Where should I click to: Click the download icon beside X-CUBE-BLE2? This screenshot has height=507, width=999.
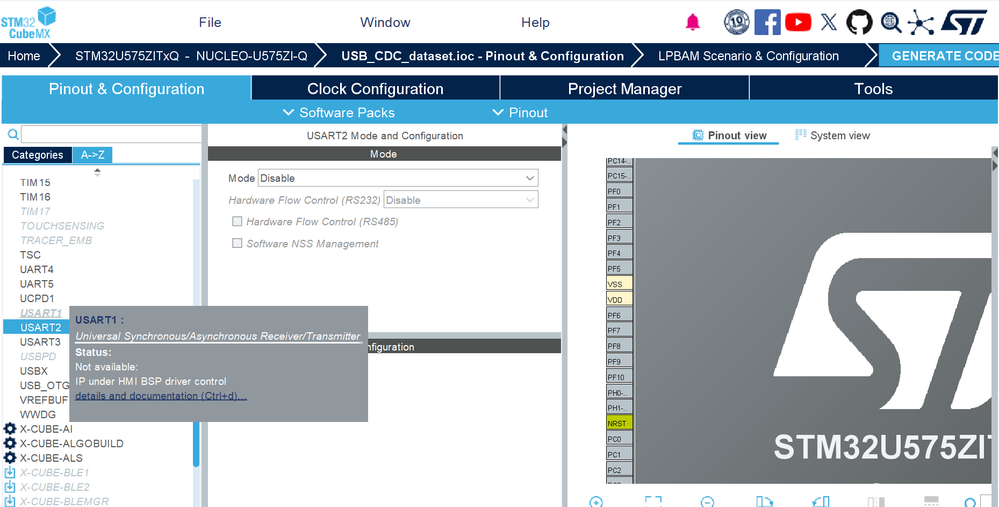tap(10, 487)
